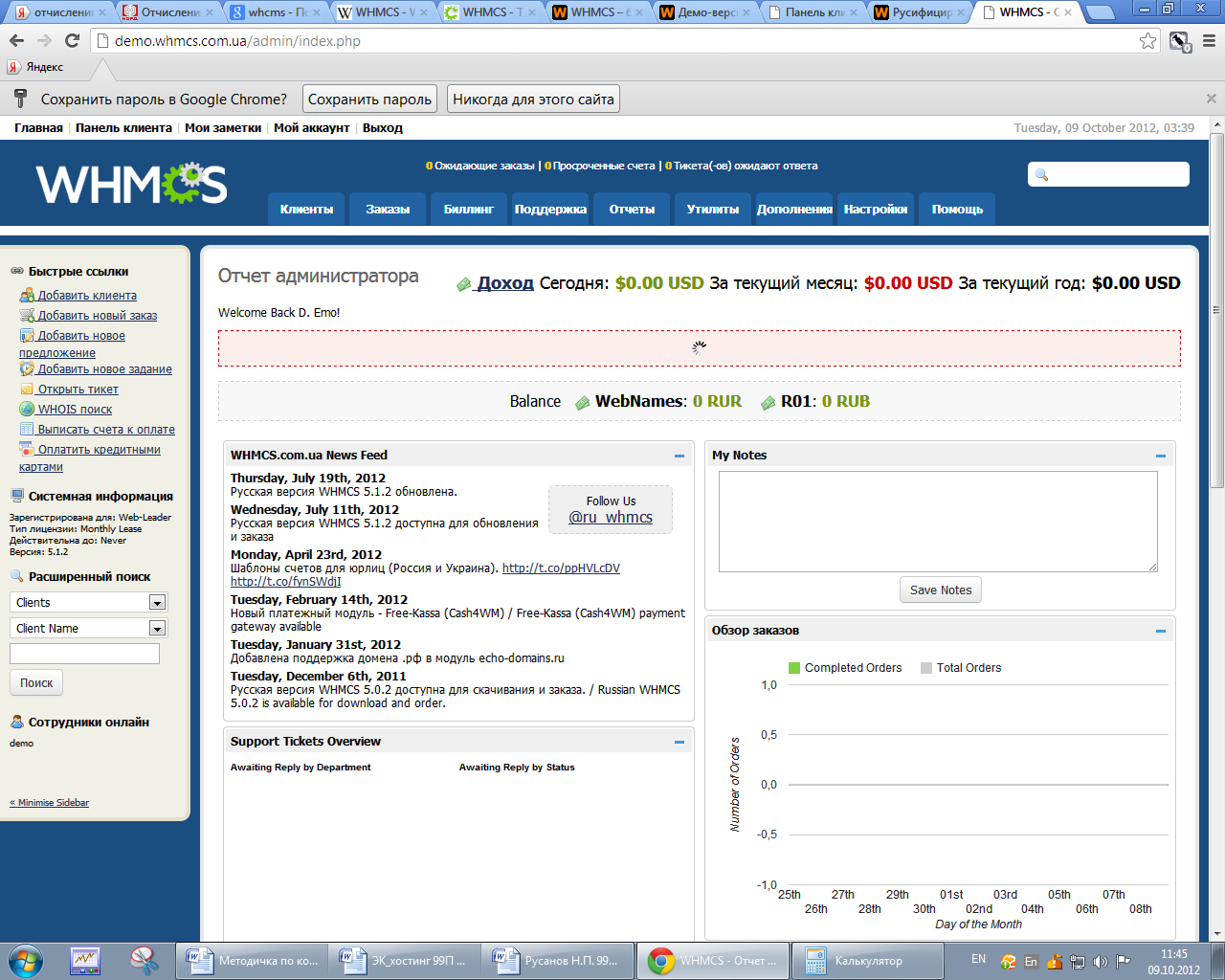Screen dimensions: 1225x980
Task: Open the http://t.co/ppHVLcDV link
Action: pos(561,568)
